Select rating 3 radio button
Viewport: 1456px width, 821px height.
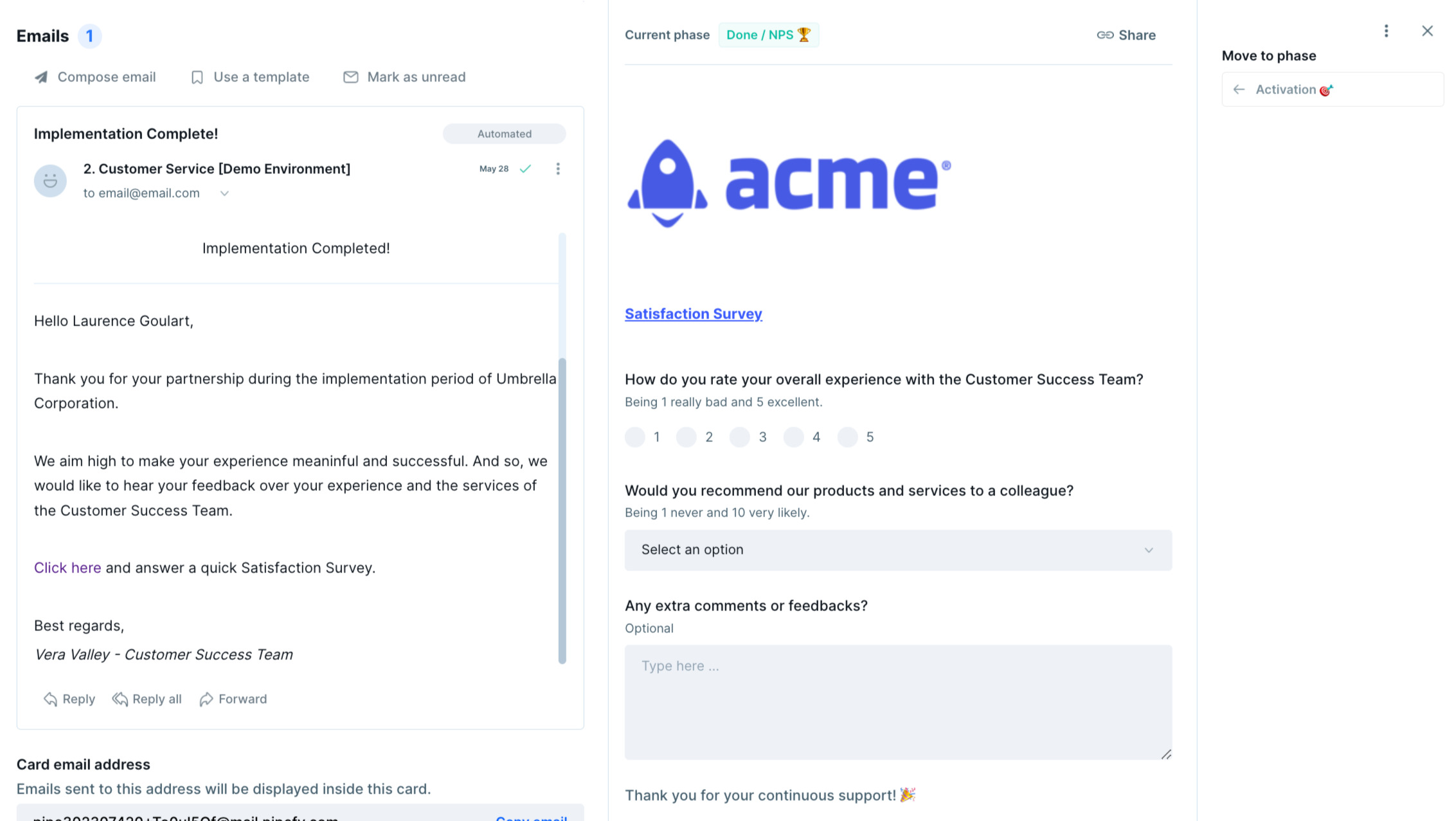tap(740, 437)
